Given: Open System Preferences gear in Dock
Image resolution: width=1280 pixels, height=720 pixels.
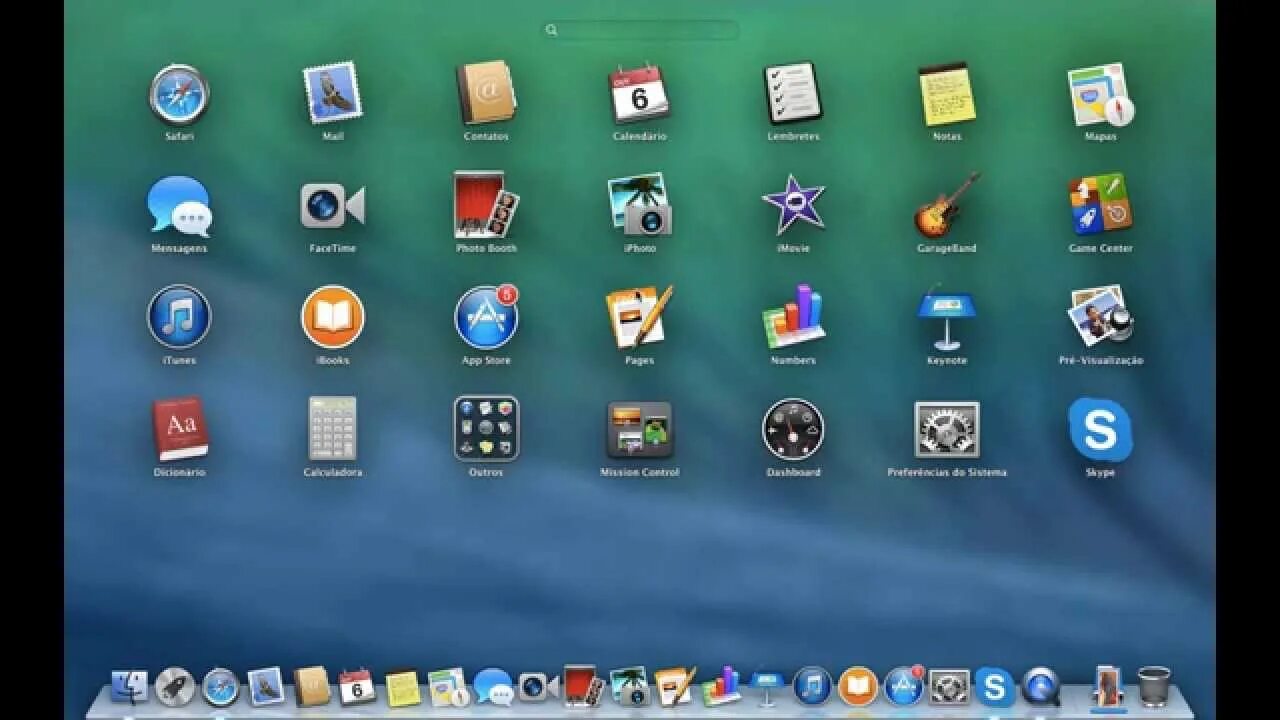Looking at the screenshot, I should [x=949, y=687].
